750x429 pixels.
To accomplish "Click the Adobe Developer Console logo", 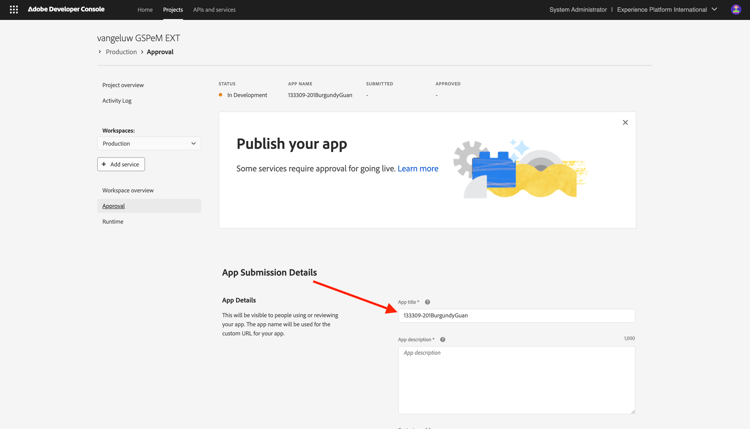I will click(66, 10).
